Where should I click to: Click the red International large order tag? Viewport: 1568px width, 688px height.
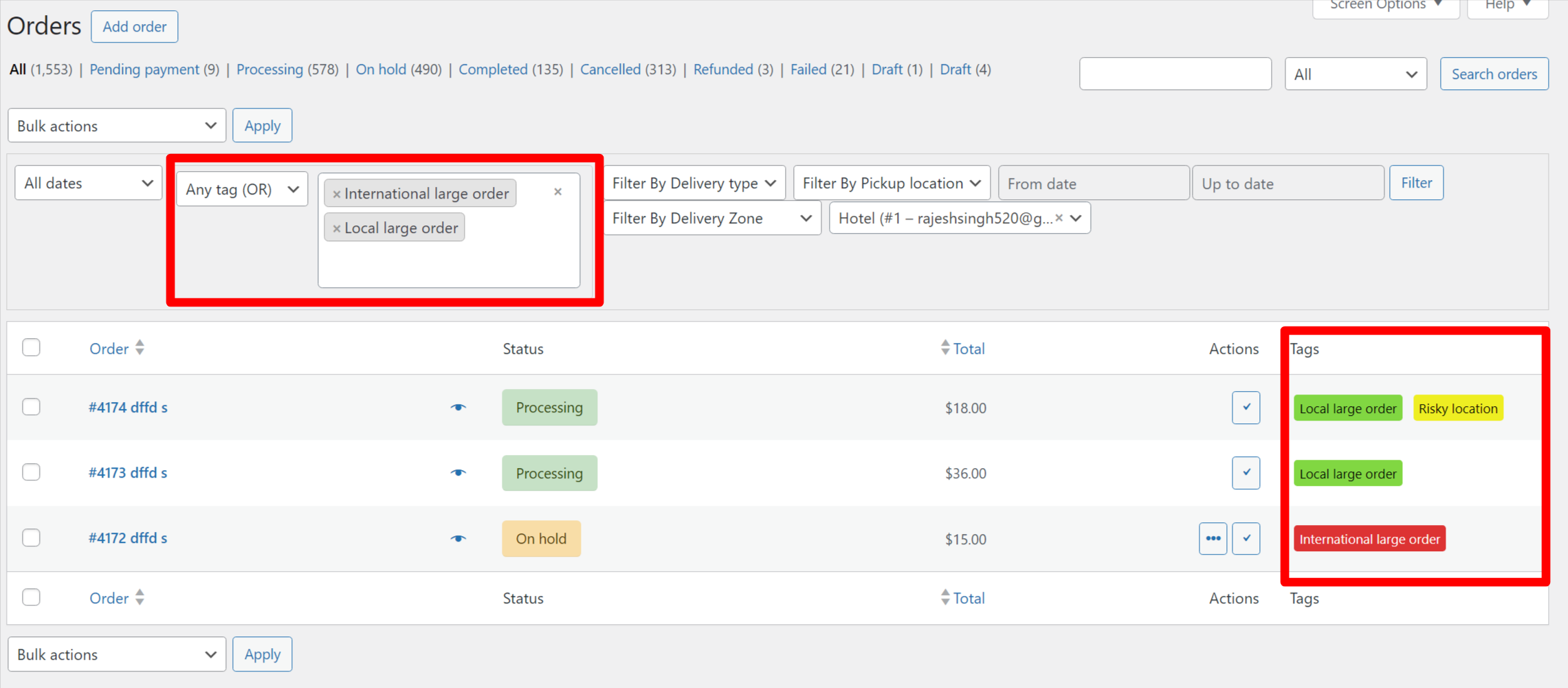click(1369, 539)
